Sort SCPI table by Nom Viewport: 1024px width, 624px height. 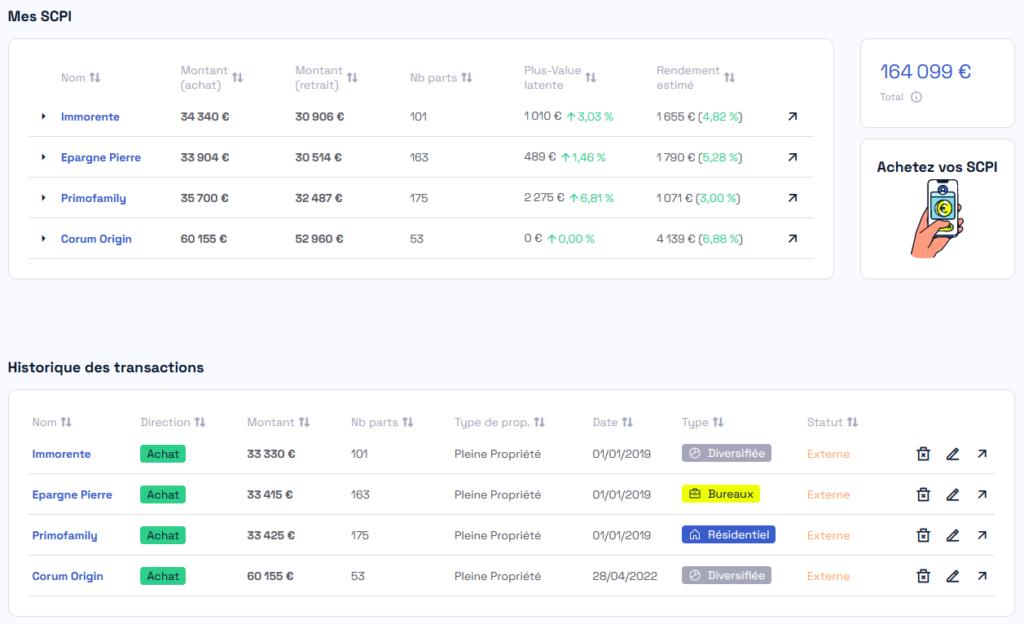95,78
